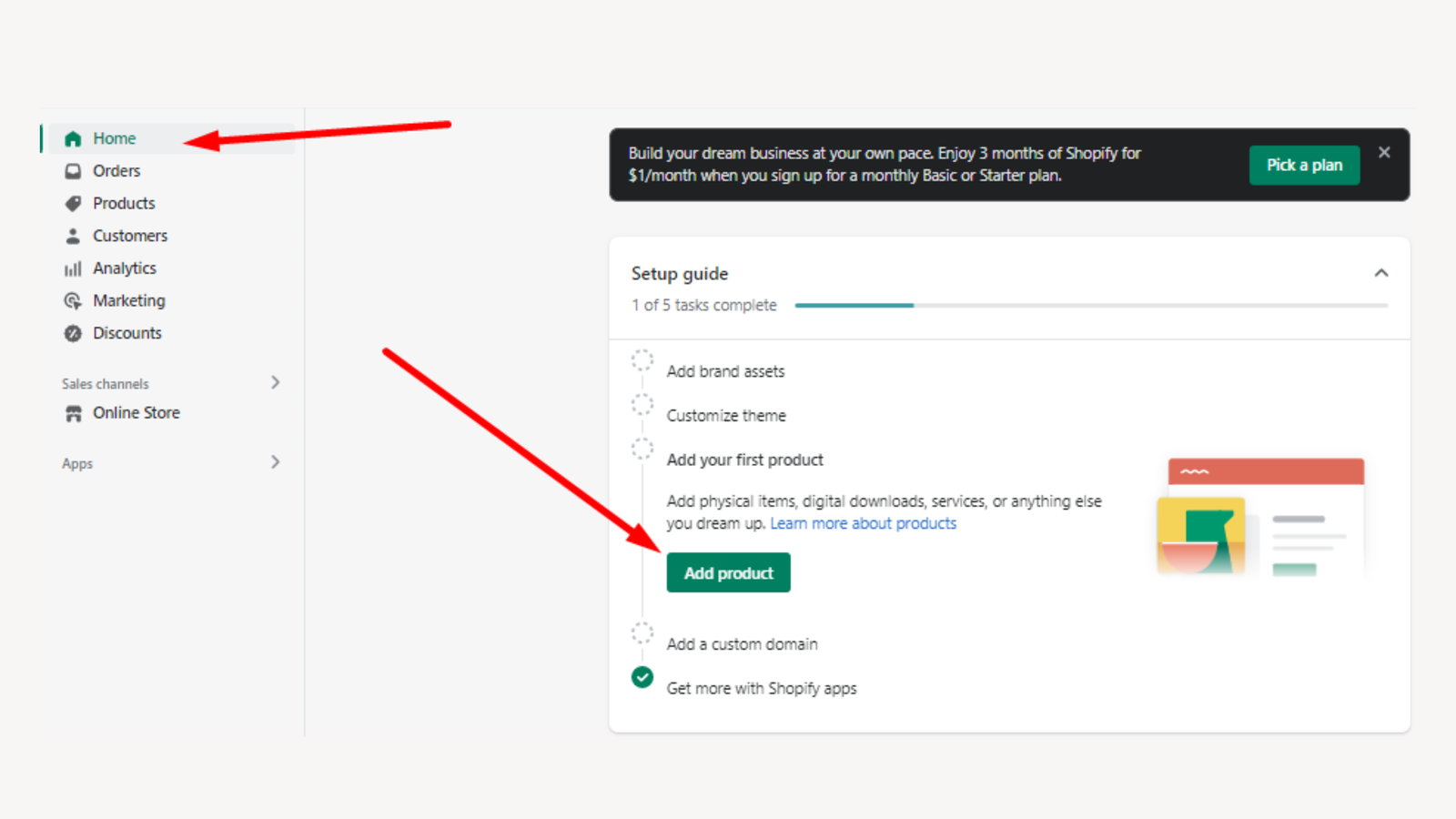Click the Home house icon in sidebar
The height and width of the screenshot is (819, 1456).
tap(73, 139)
